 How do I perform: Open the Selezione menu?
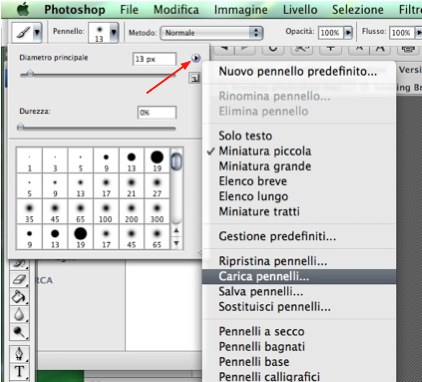[357, 9]
